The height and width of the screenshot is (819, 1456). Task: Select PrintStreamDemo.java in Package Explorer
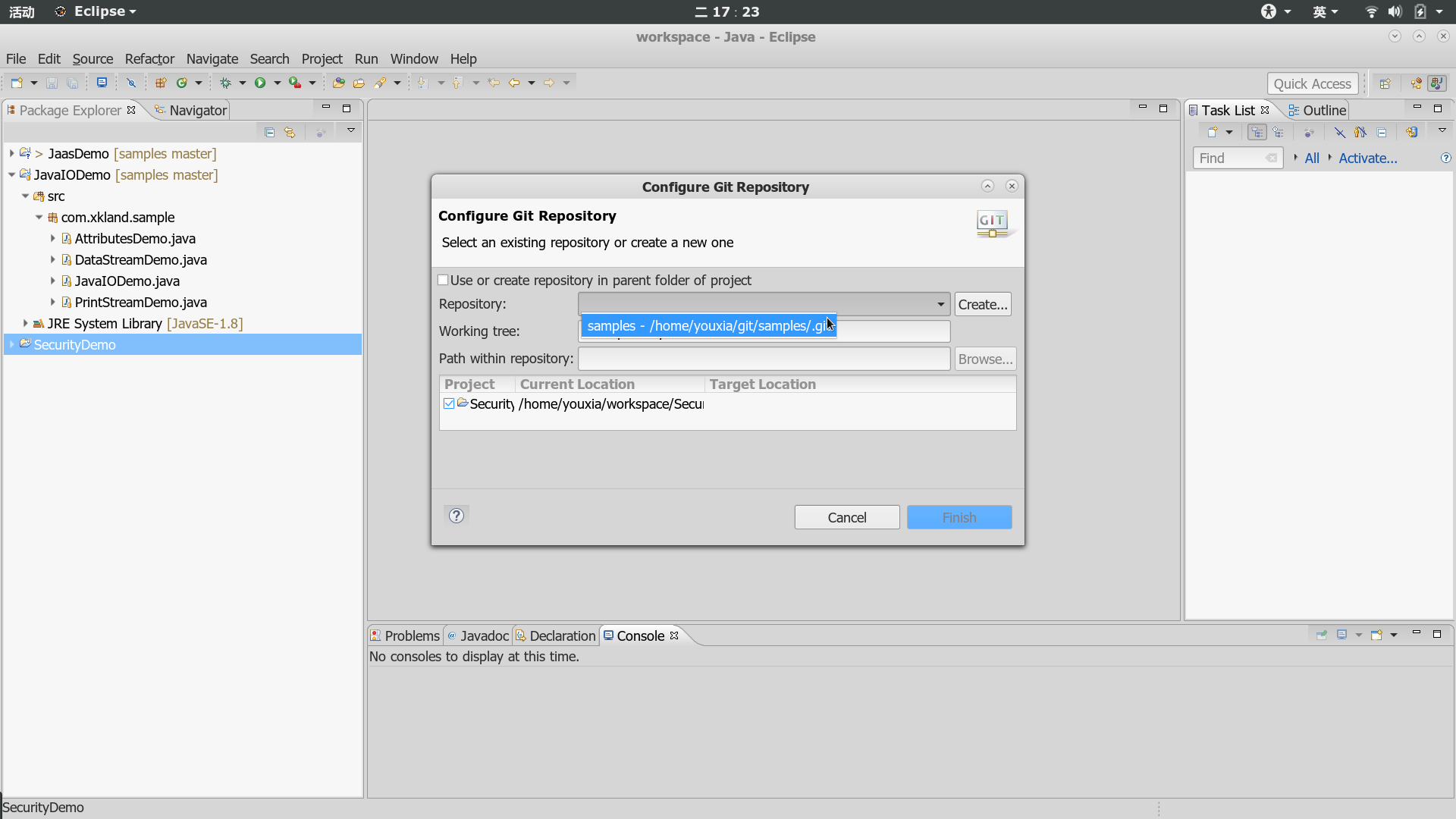[x=140, y=302]
